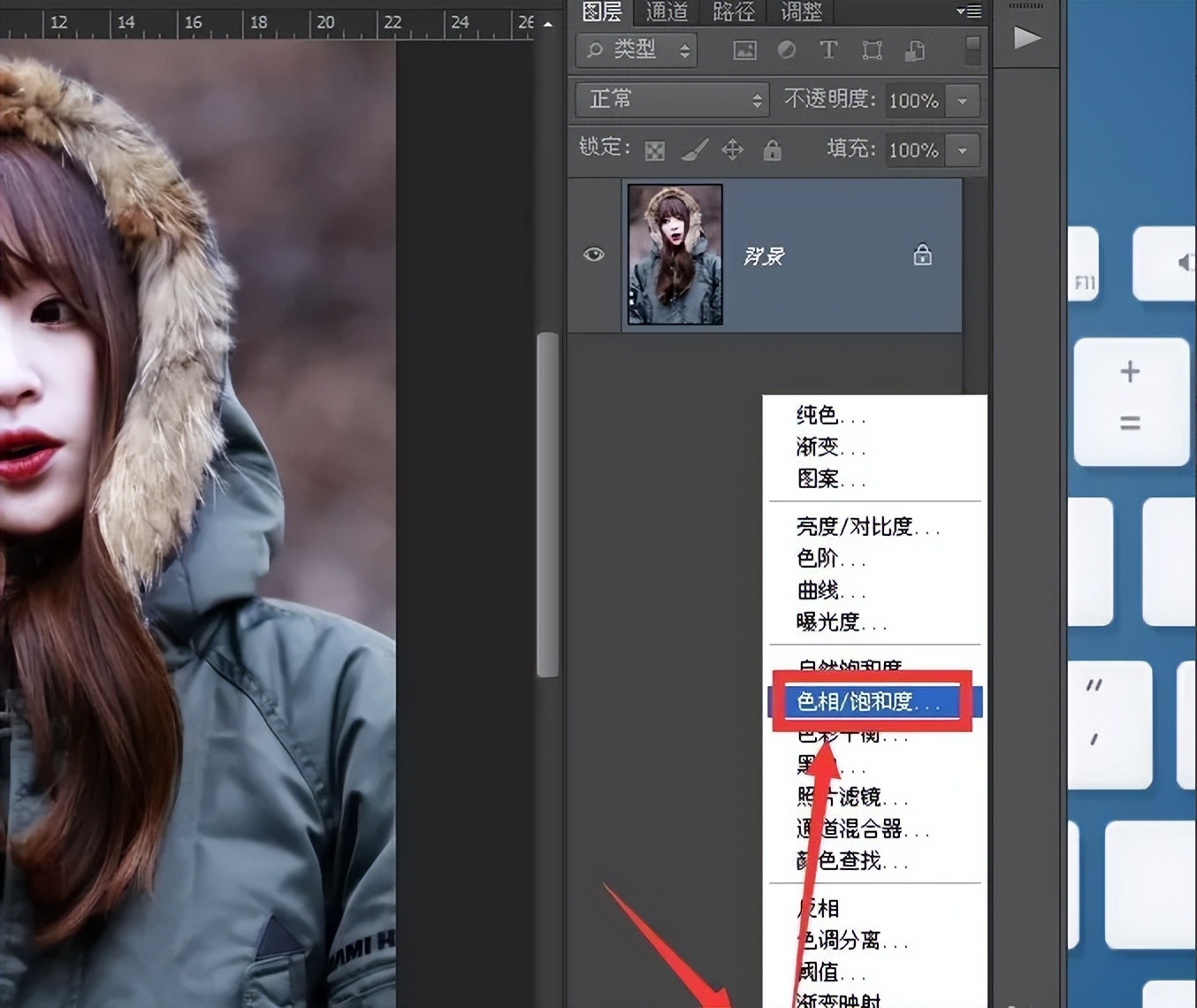The height and width of the screenshot is (1008, 1197).
Task: Open the 不透明度 opacity dropdown arrow
Action: pyautogui.click(x=962, y=100)
